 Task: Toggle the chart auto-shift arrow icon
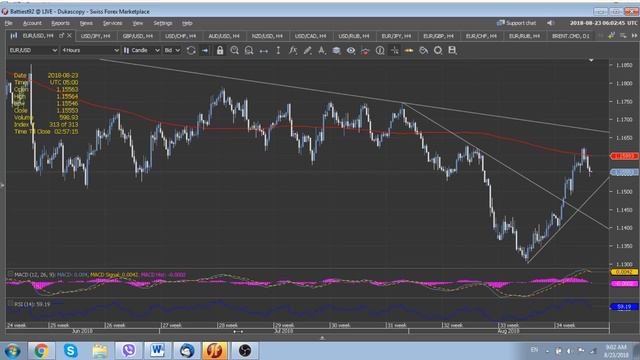click(x=205, y=50)
